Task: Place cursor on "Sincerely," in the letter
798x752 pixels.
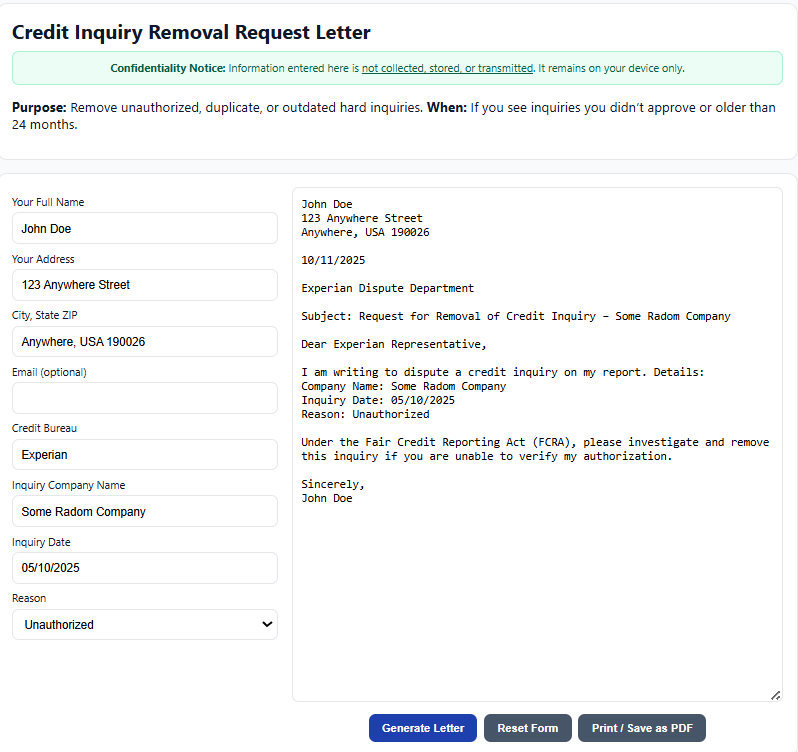Action: [x=333, y=484]
